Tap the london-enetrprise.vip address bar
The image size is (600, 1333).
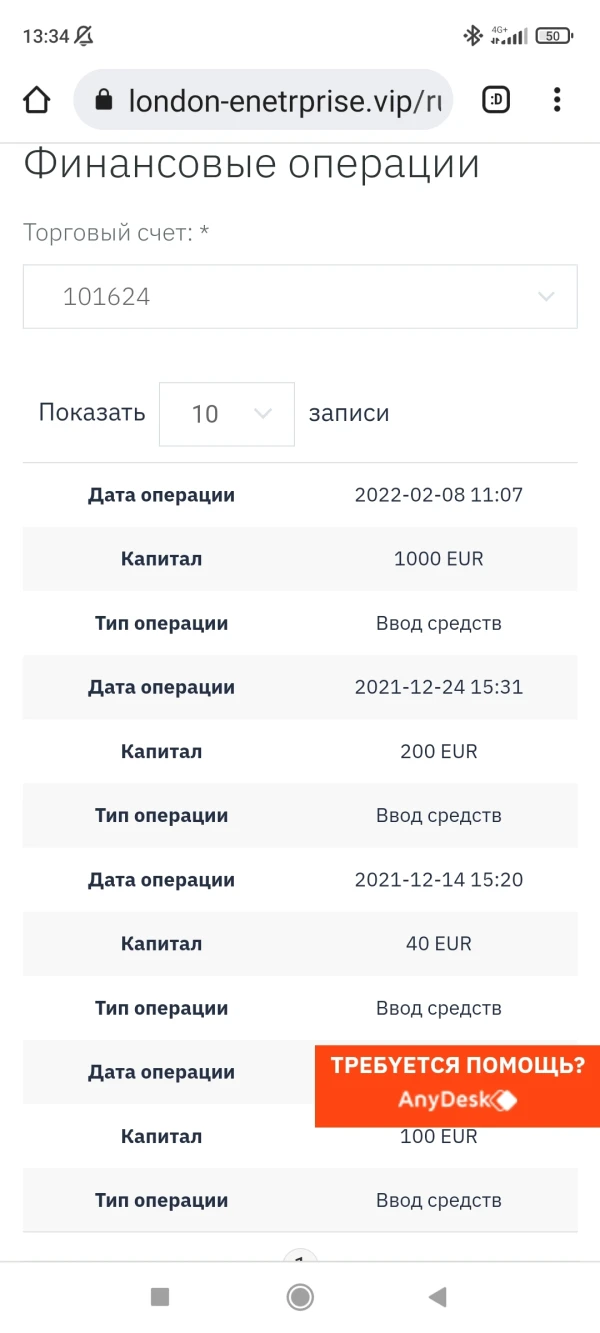pos(285,100)
